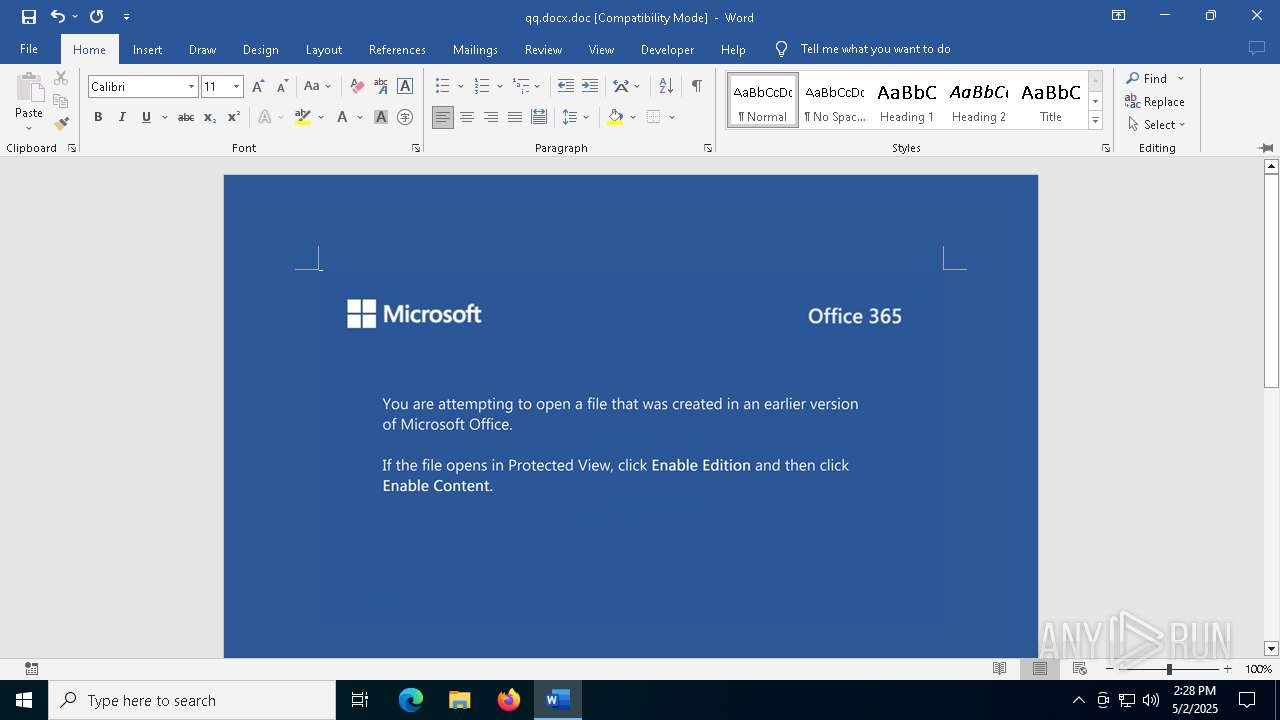This screenshot has height=720, width=1280.
Task: Switch to Web Layout view icon
Action: click(x=1080, y=669)
